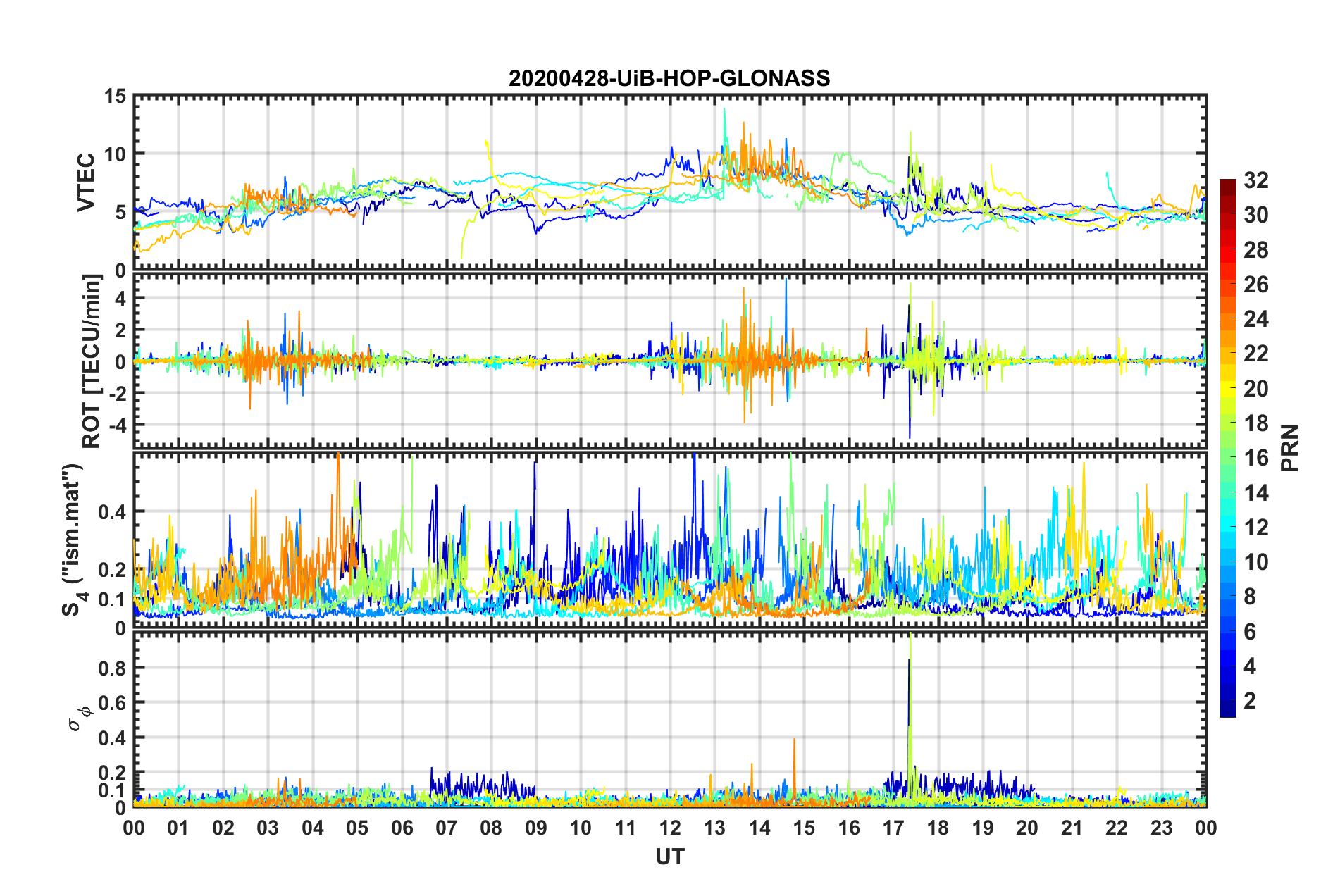Click inside the VTEC plot panel
Image resolution: width=1340 pixels, height=896 pixels.
670,182
